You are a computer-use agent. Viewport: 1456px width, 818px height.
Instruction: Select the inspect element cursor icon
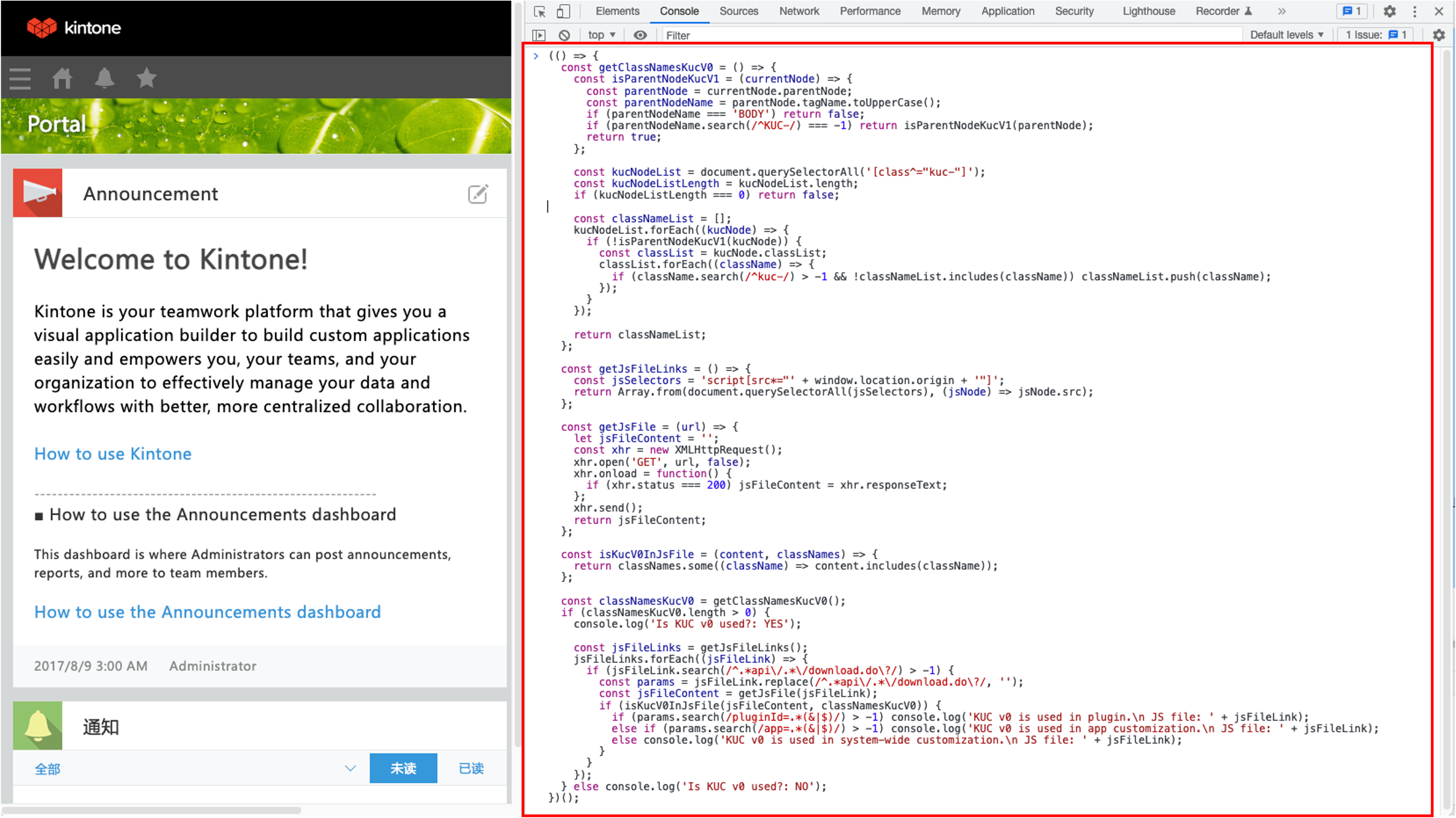(x=539, y=11)
